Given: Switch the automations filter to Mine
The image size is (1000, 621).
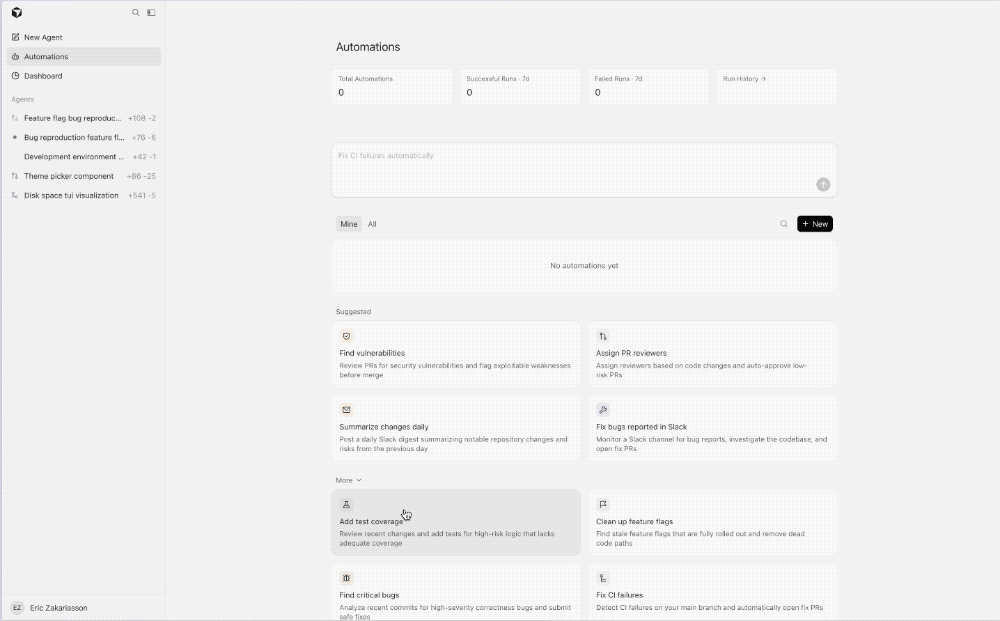Looking at the screenshot, I should [x=348, y=224].
